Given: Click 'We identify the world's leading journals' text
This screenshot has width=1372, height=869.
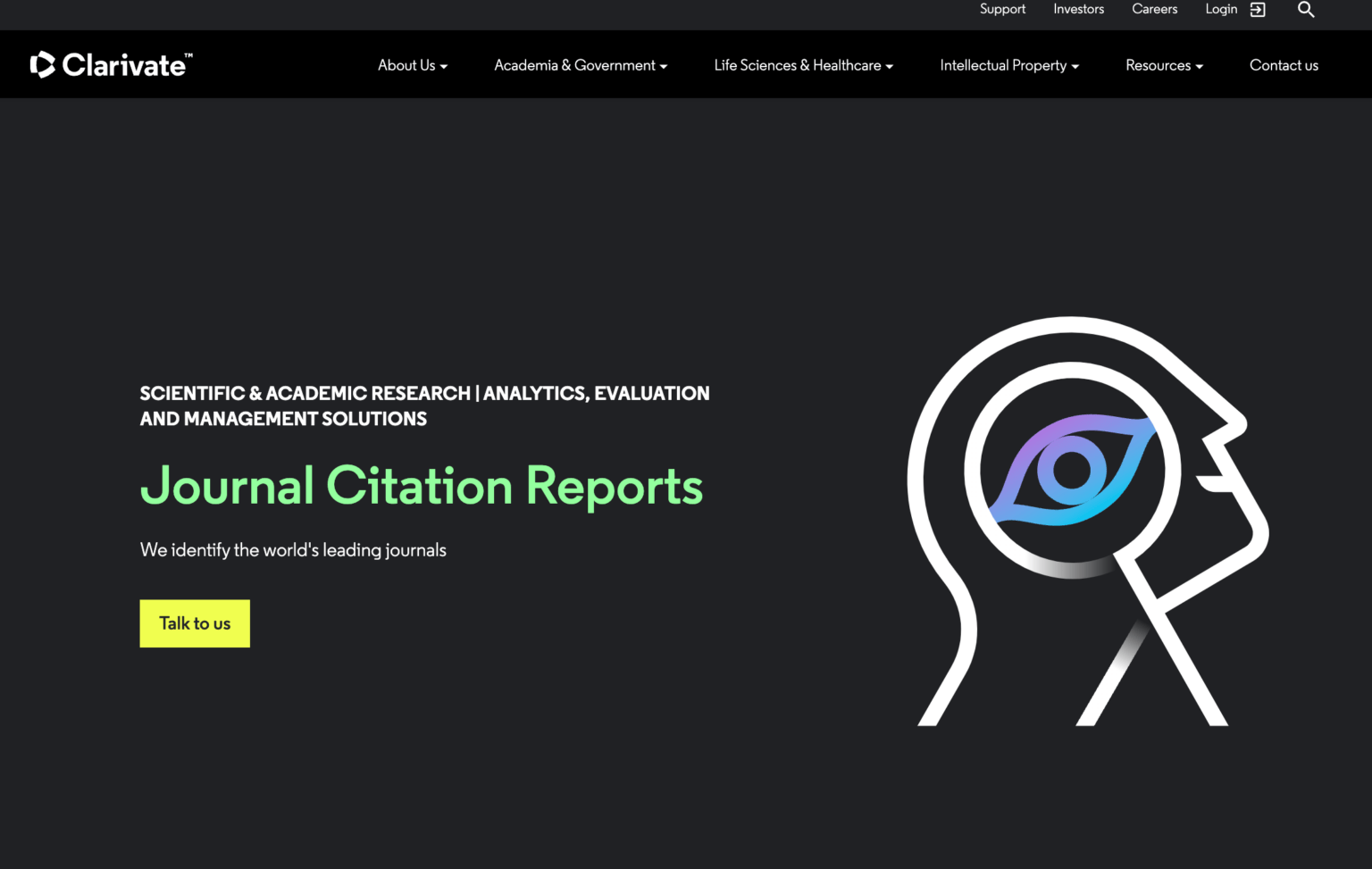Looking at the screenshot, I should point(293,550).
